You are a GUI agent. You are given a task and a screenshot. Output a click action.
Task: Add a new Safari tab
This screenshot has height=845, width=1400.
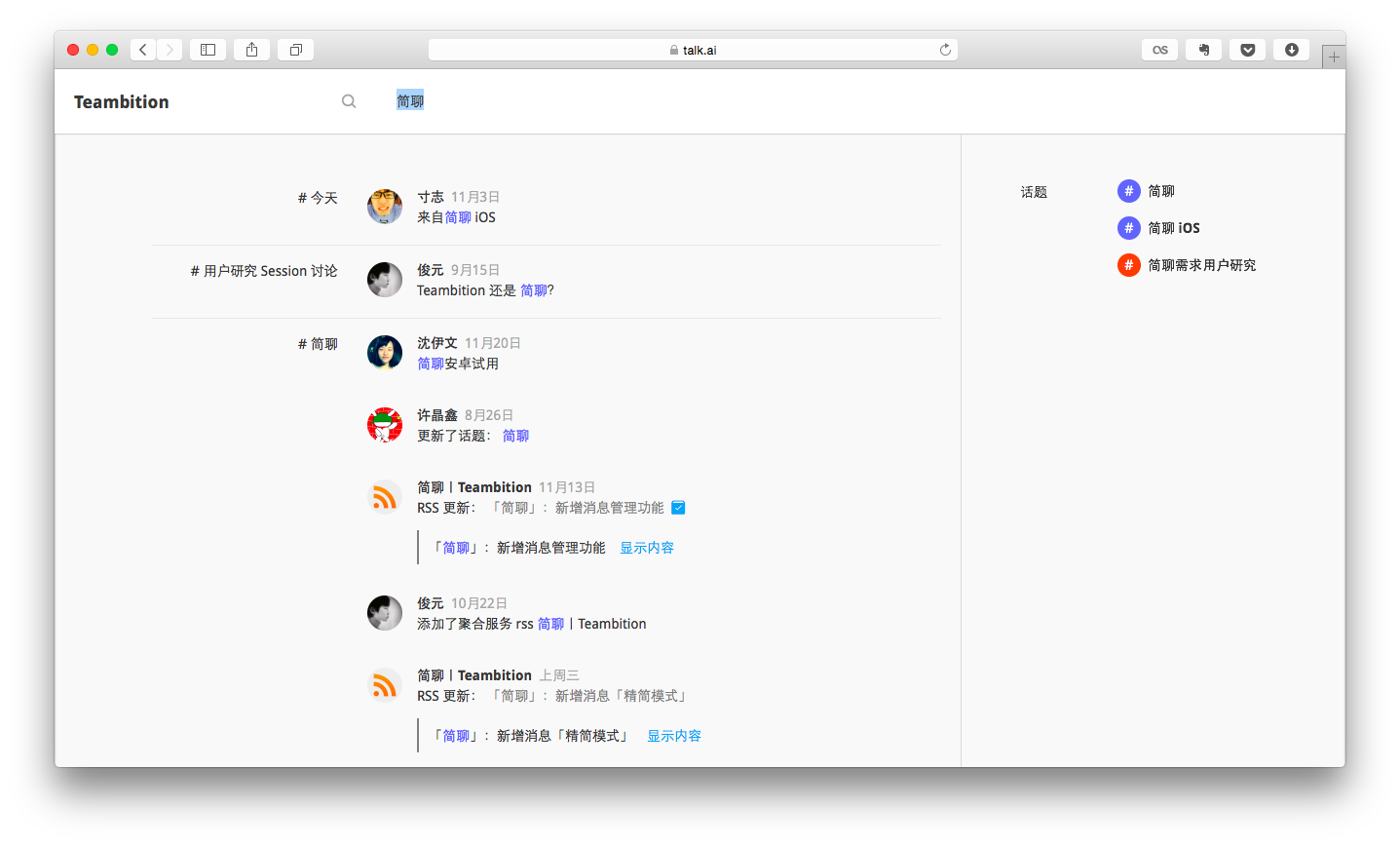(x=1334, y=58)
